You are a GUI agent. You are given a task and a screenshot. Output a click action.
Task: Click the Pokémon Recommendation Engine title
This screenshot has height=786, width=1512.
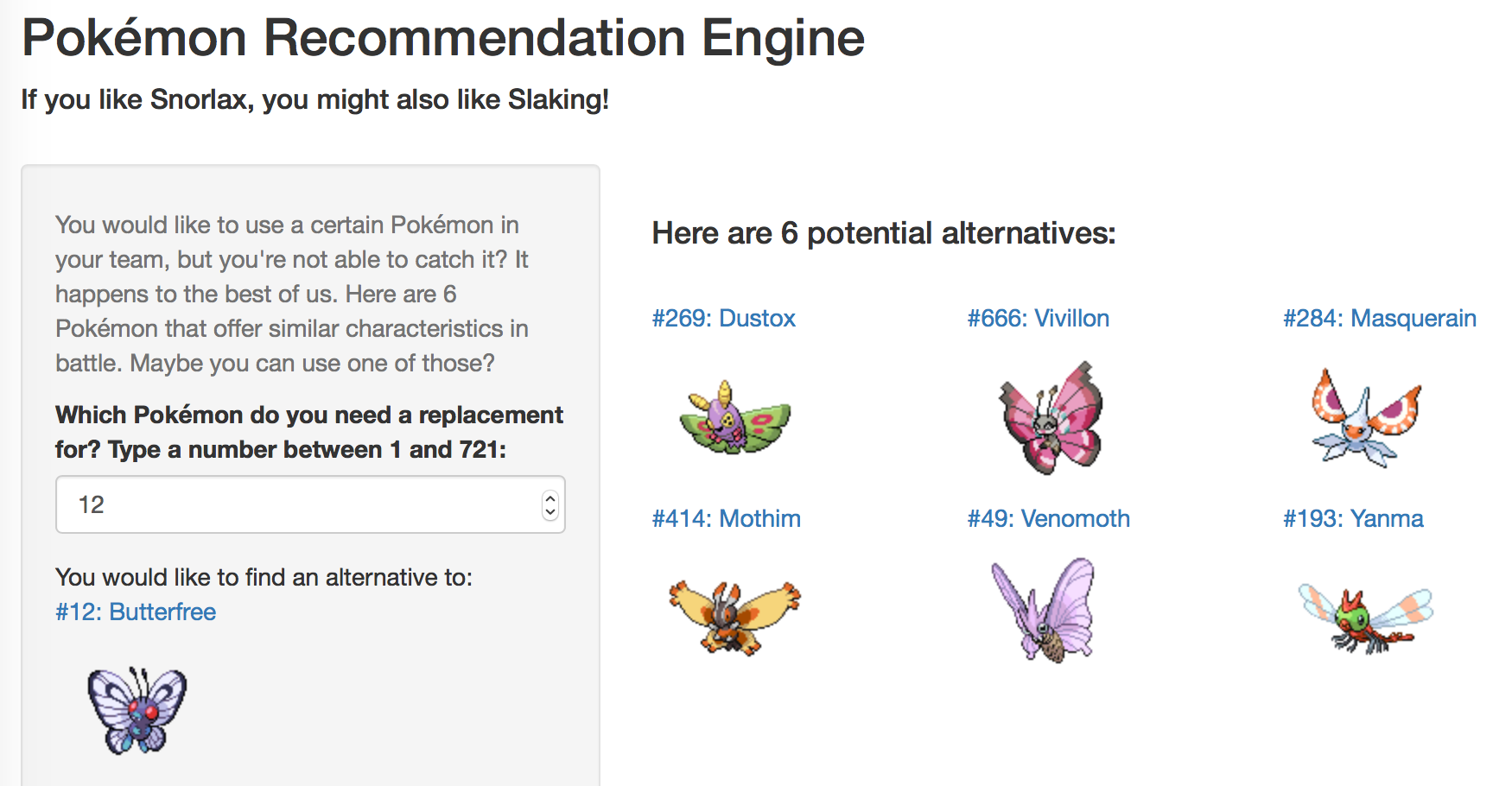pyautogui.click(x=442, y=38)
